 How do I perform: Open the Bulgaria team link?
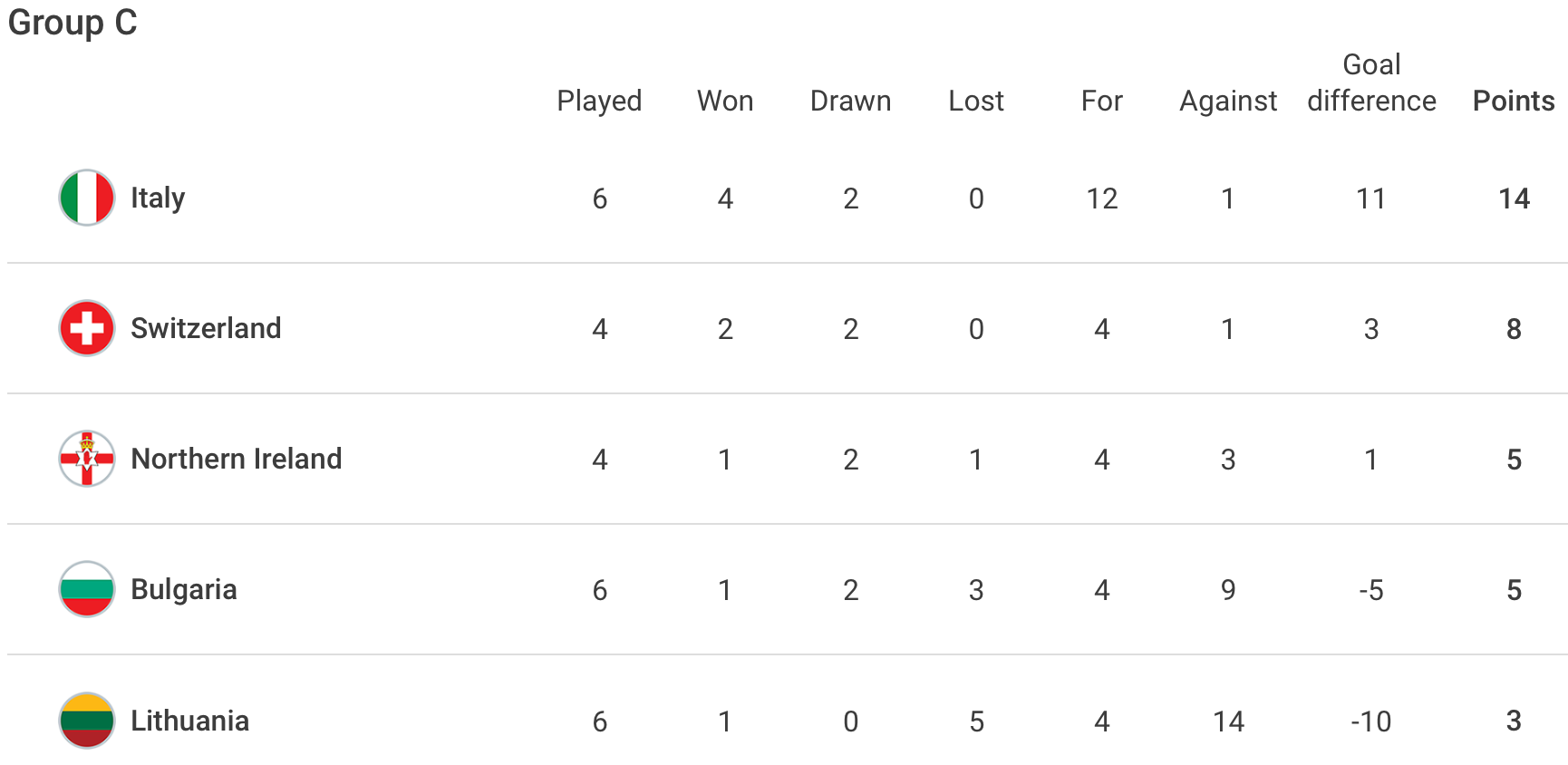tap(184, 589)
